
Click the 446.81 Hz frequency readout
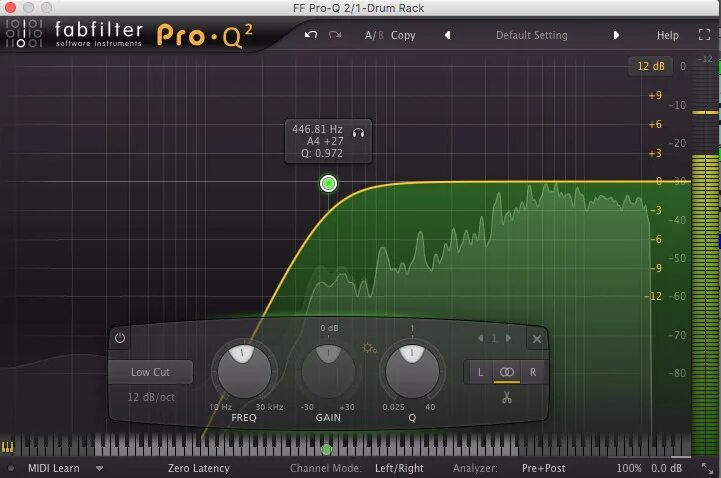(317, 129)
